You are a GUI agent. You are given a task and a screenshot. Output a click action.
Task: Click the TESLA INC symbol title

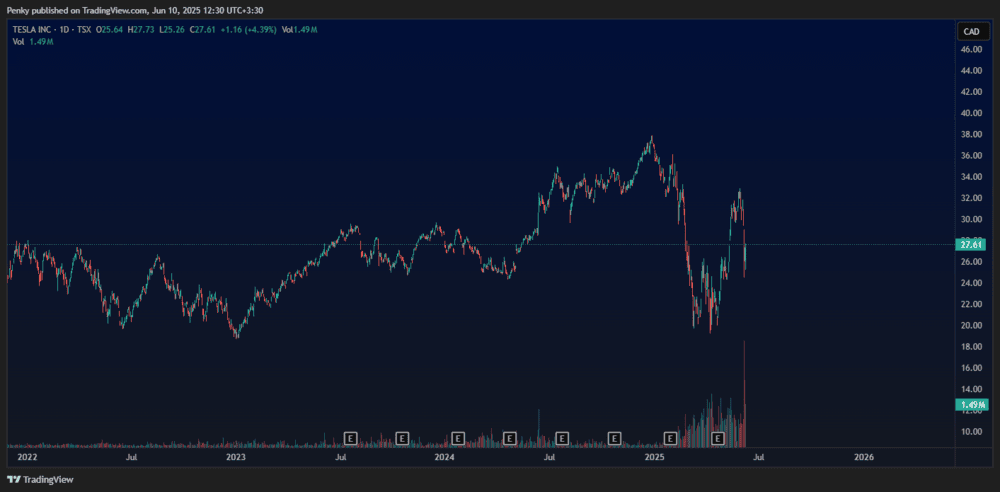click(x=31, y=30)
